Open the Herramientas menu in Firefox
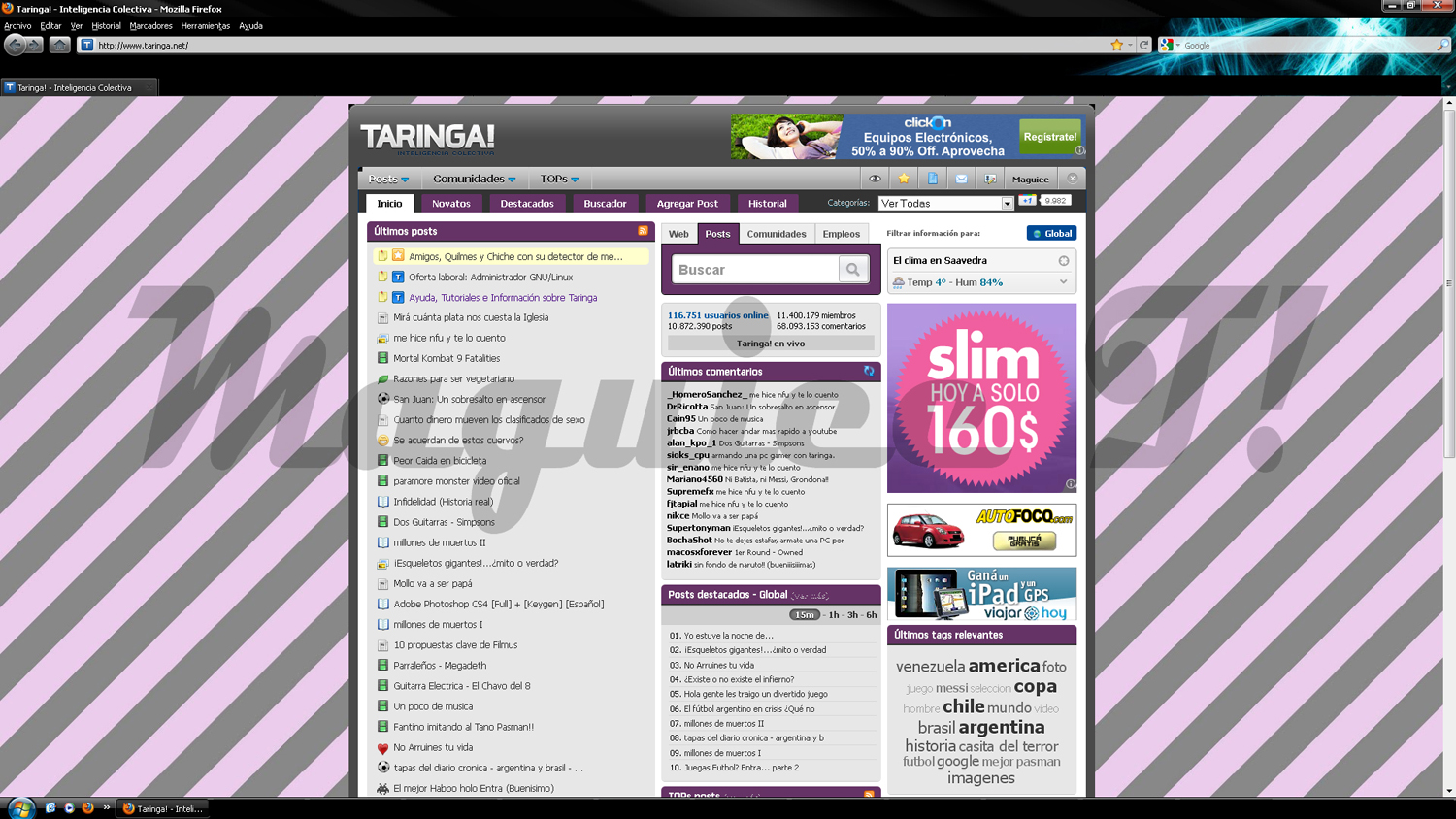 (205, 26)
